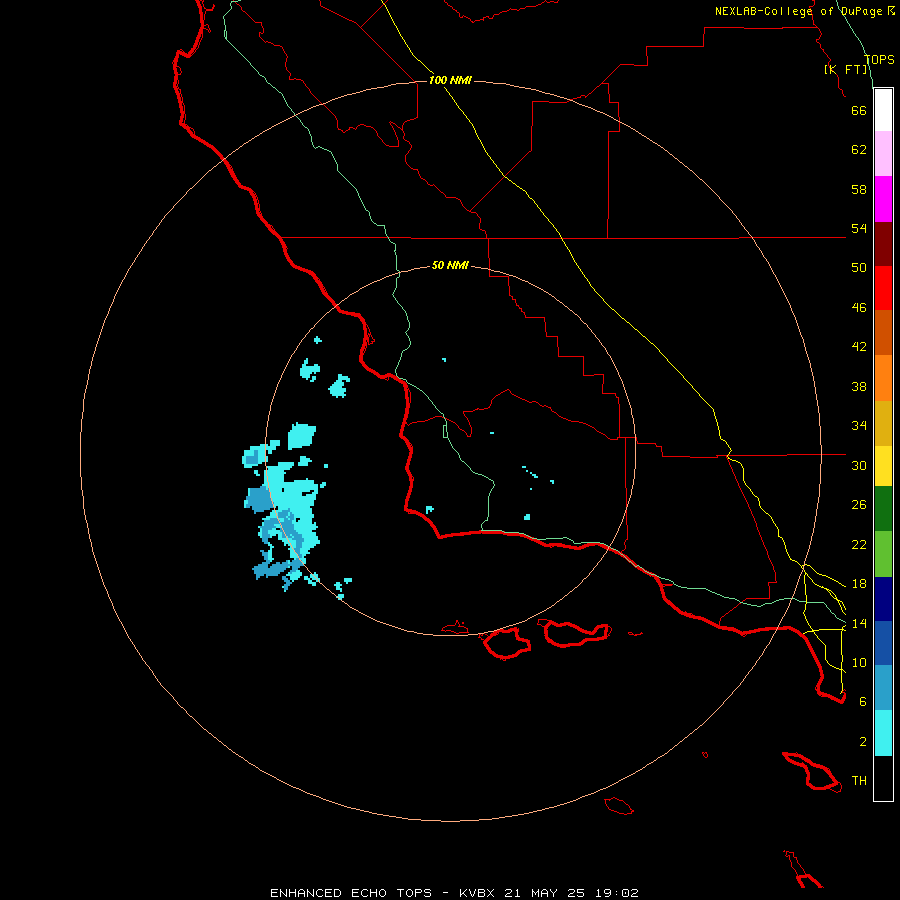Click the legend value '58'
900x900 pixels.
point(859,189)
